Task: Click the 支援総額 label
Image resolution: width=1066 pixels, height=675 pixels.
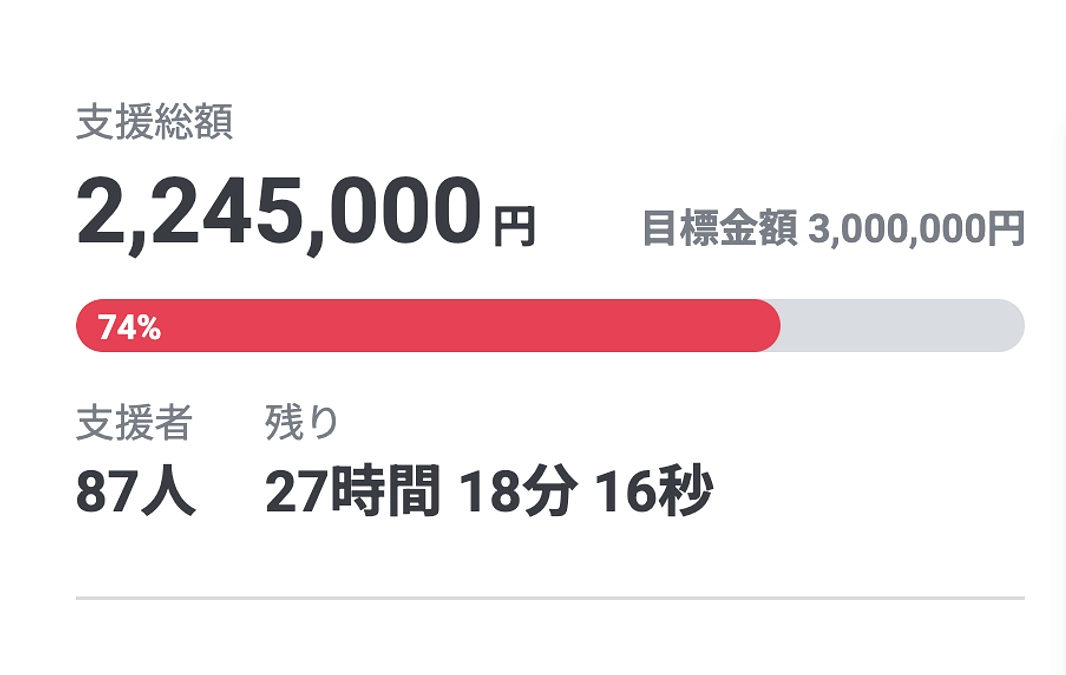Action: coord(155,124)
